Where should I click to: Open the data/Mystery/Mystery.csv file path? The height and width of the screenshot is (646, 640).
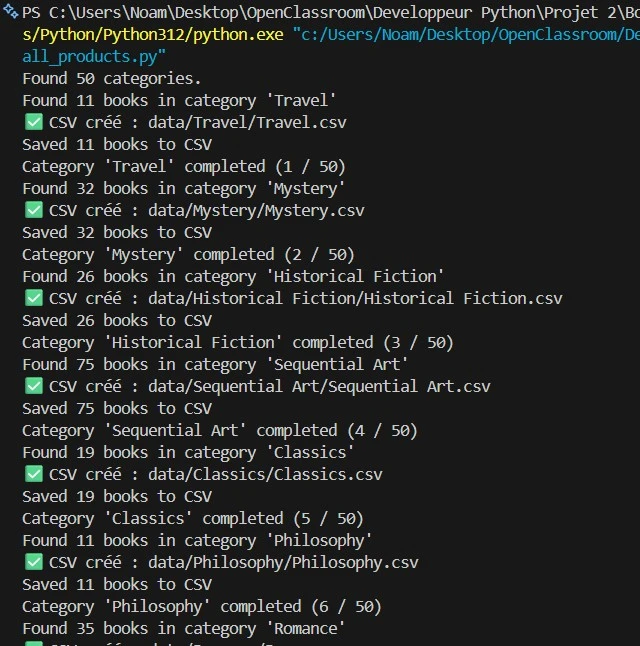pyautogui.click(x=255, y=211)
